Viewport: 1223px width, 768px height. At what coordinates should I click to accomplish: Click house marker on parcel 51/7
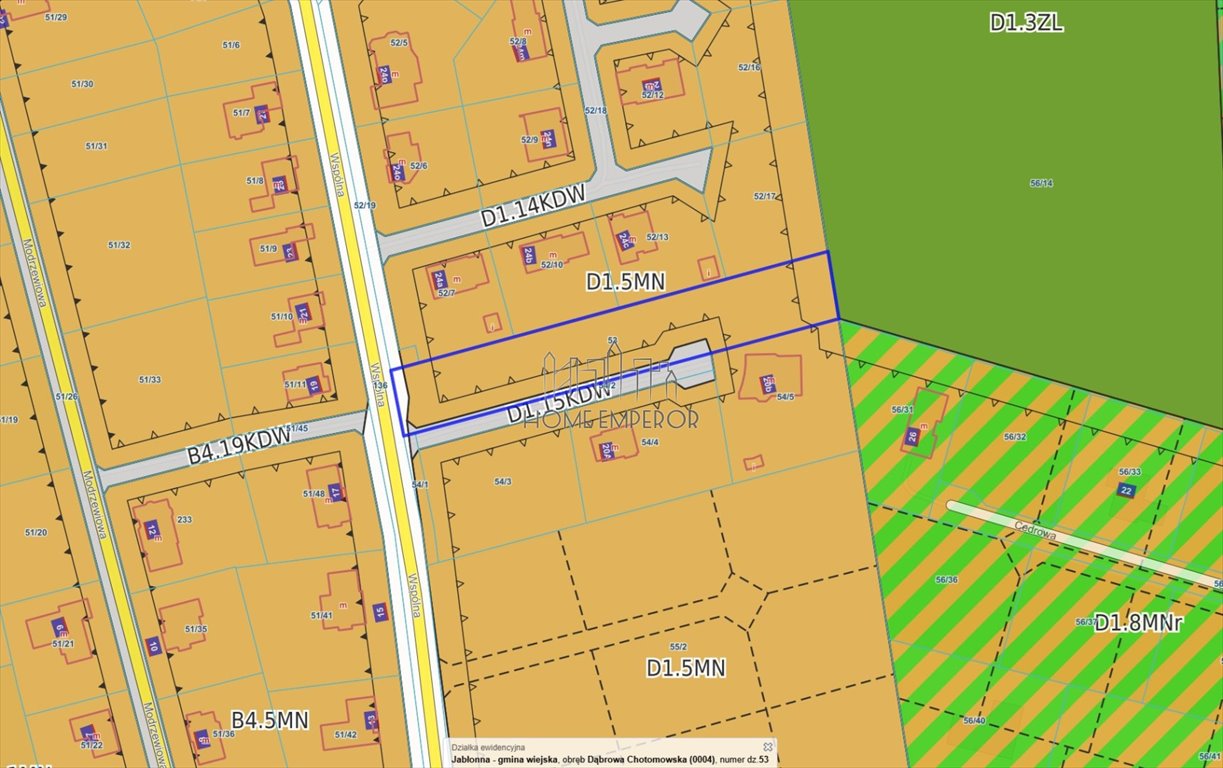click(262, 113)
